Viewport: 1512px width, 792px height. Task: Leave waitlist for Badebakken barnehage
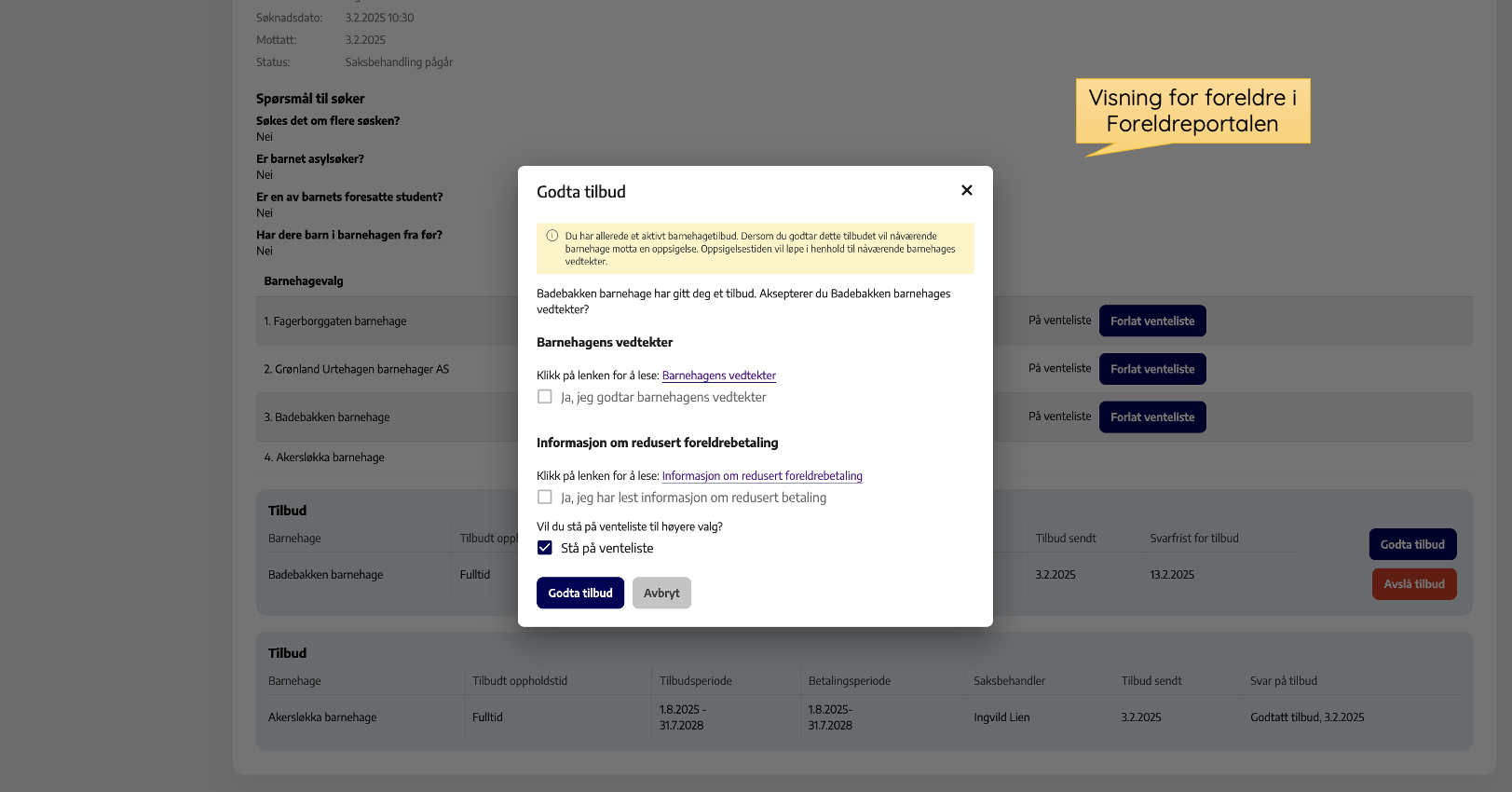pyautogui.click(x=1151, y=417)
